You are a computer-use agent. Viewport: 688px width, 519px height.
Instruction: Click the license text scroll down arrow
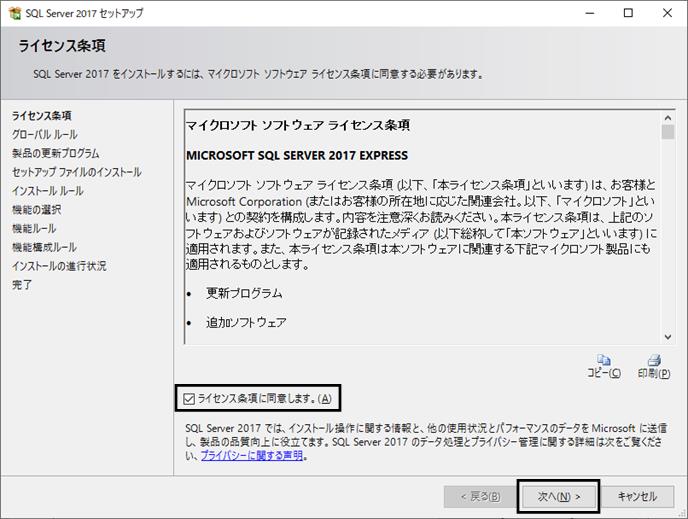pos(668,337)
